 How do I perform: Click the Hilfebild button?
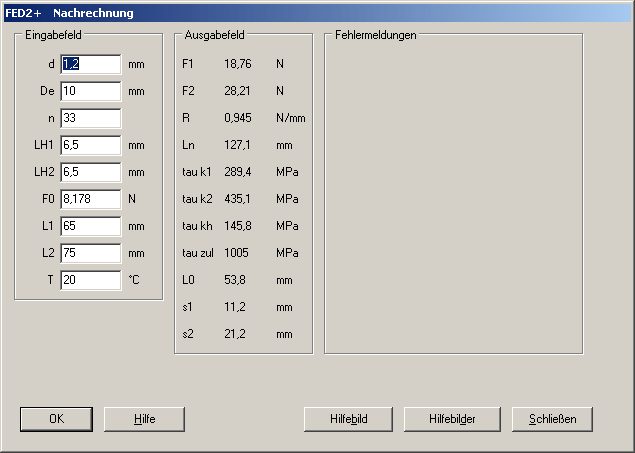(x=348, y=419)
